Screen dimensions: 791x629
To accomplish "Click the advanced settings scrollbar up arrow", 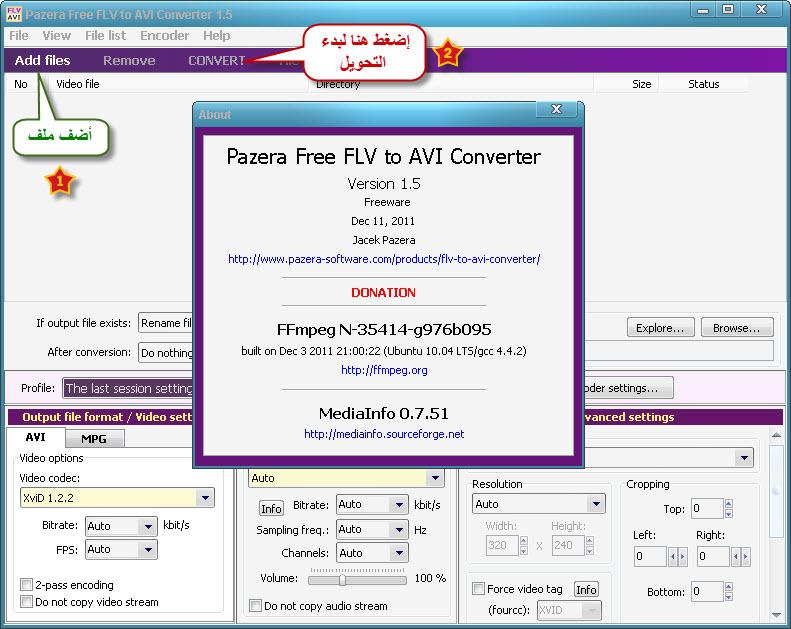I will point(777,434).
